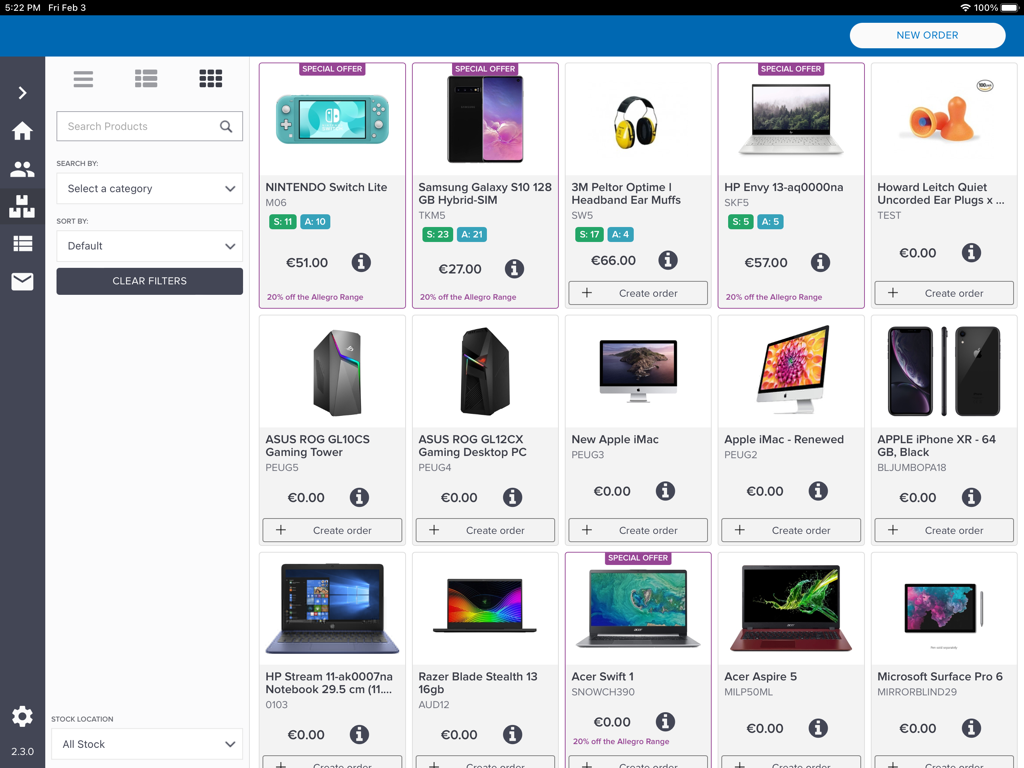The width and height of the screenshot is (1024, 768).
Task: Click the magnifier in the Search Products field
Action: pos(225,126)
